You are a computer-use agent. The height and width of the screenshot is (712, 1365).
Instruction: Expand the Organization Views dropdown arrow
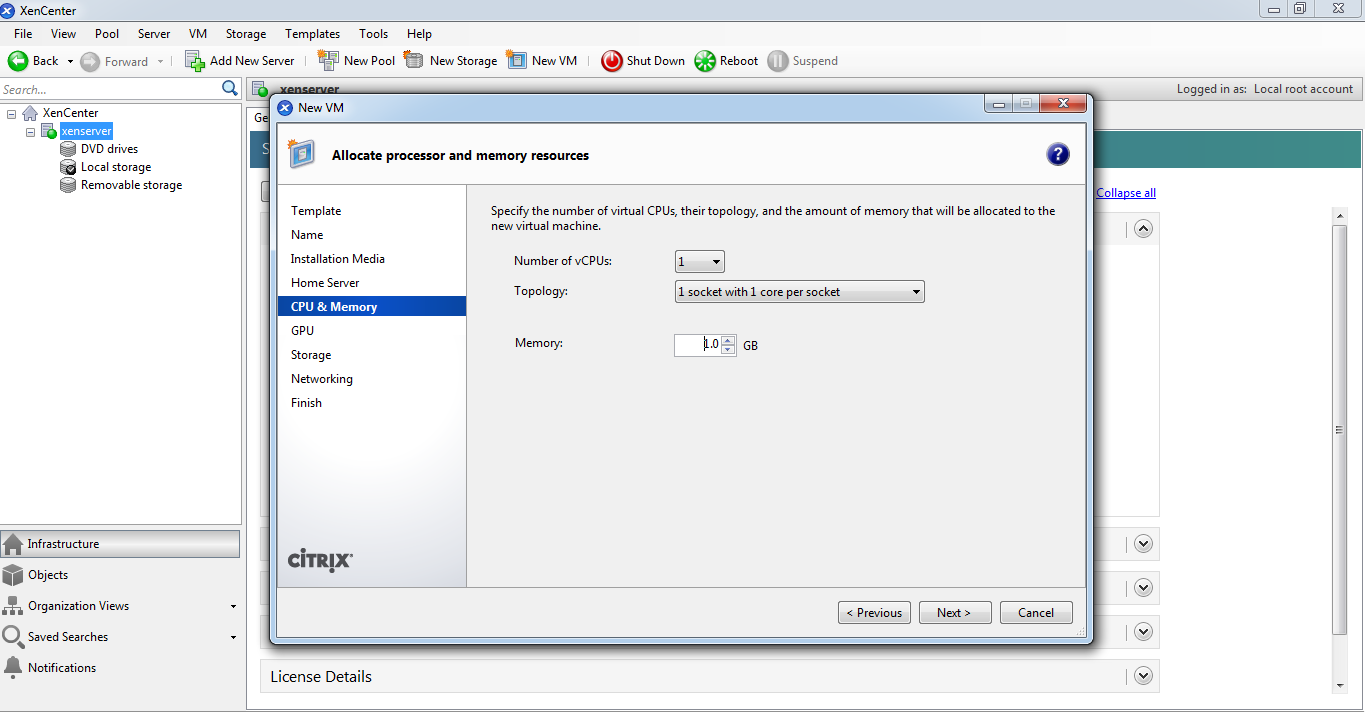click(233, 606)
